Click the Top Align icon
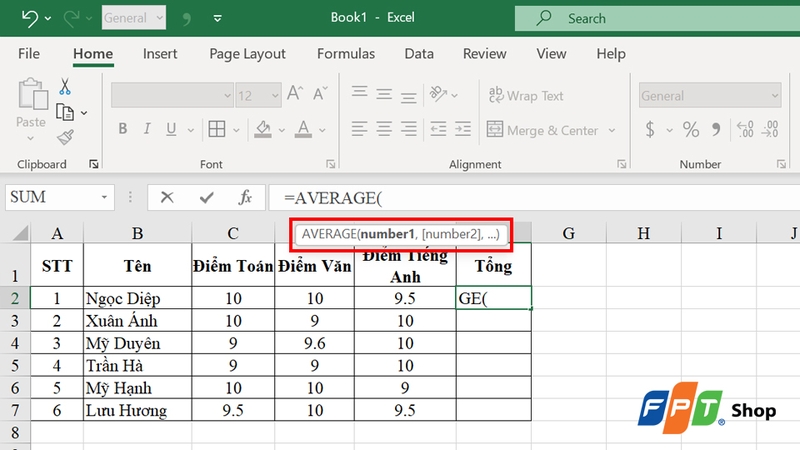The width and height of the screenshot is (800, 450). tap(360, 93)
